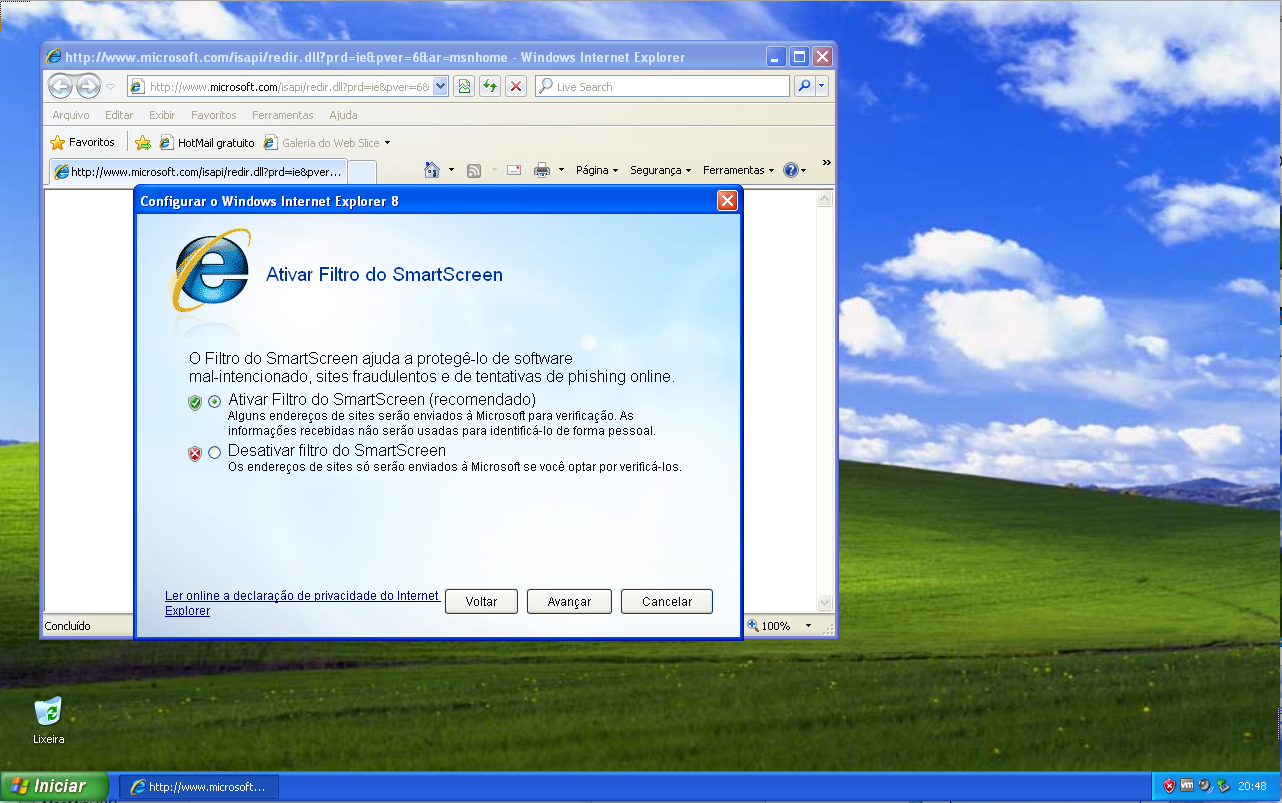Click the Add to Favorites Bar icon

(x=143, y=143)
